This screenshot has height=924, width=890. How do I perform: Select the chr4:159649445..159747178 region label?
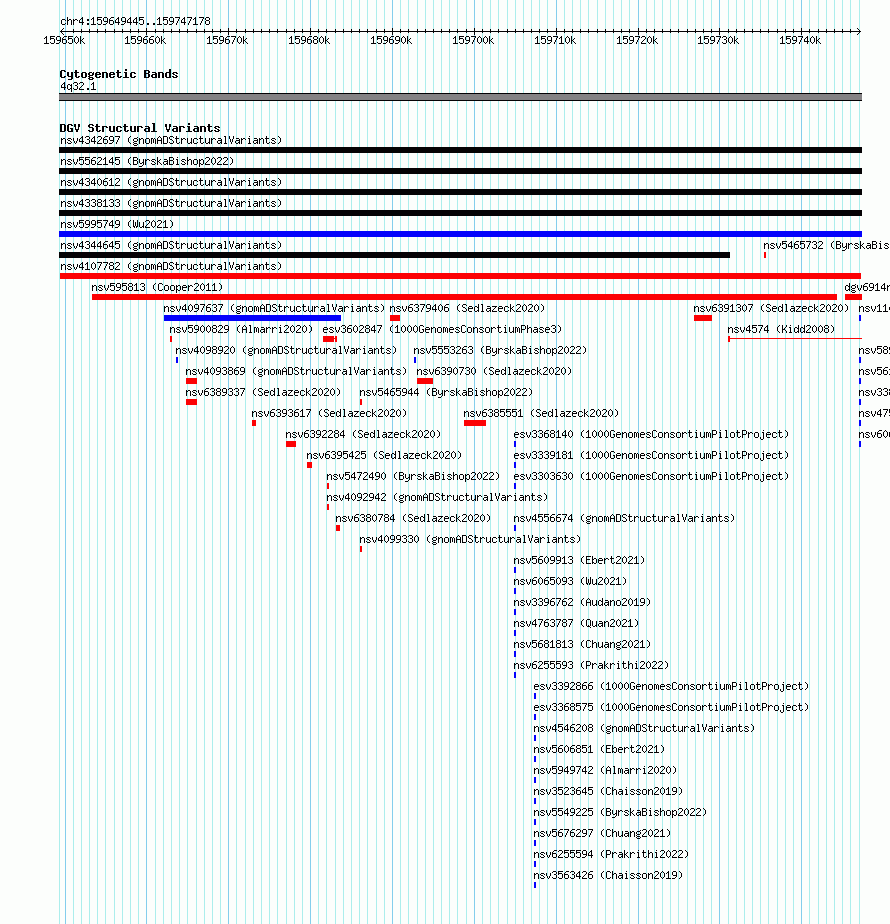tap(135, 21)
